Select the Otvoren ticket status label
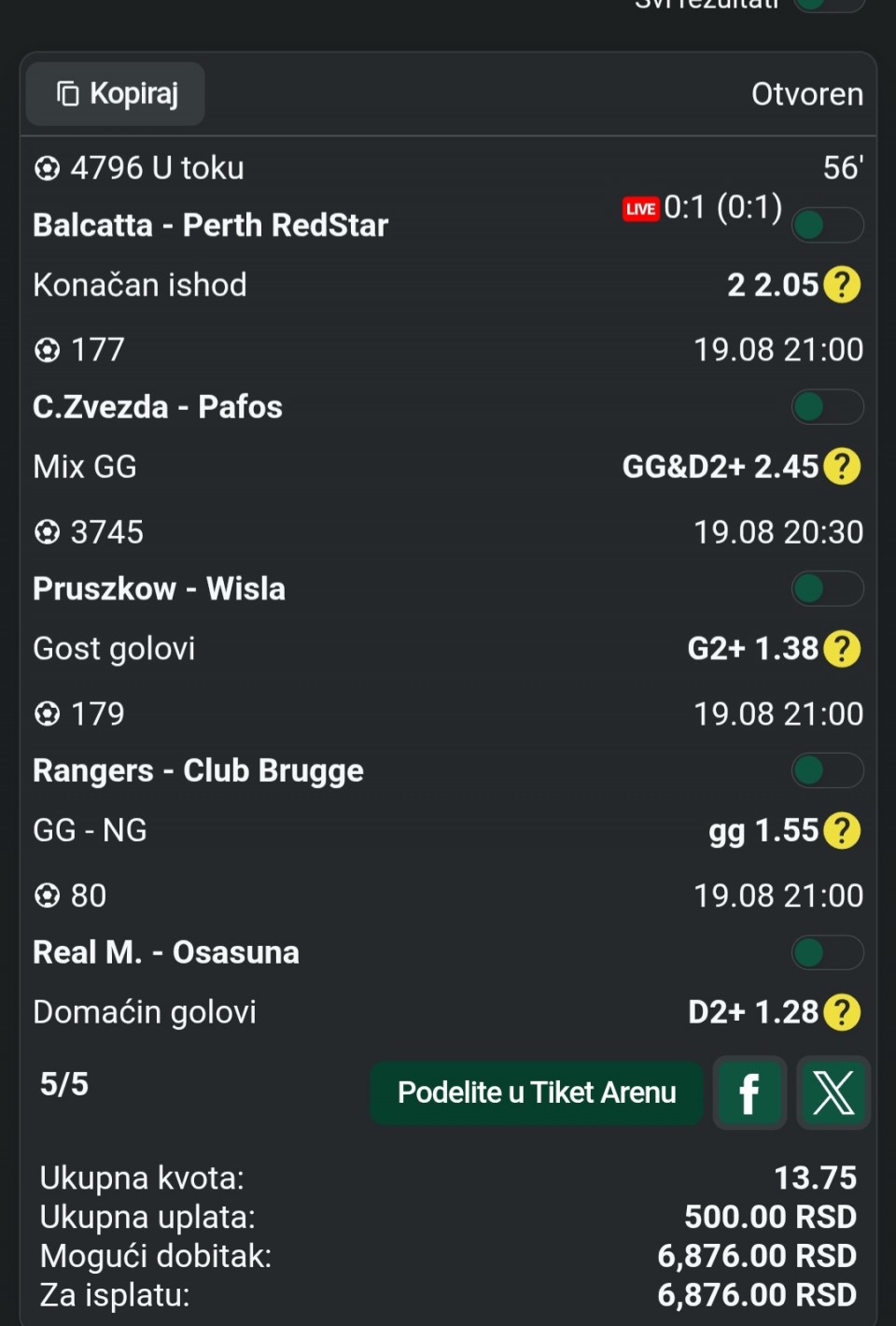Viewport: 896px width, 1326px height. pyautogui.click(x=807, y=94)
